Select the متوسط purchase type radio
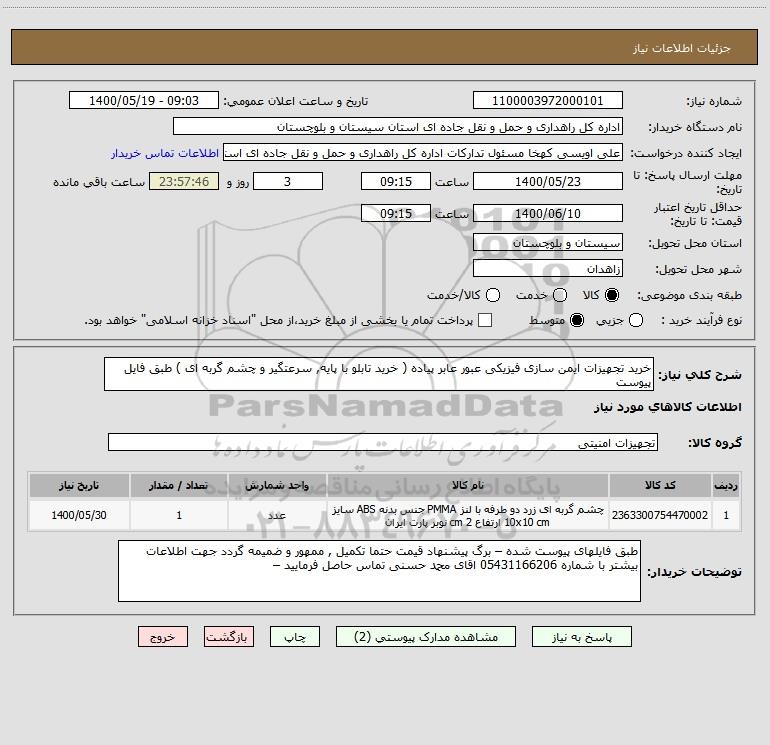This screenshot has height=745, width=770. (577, 320)
